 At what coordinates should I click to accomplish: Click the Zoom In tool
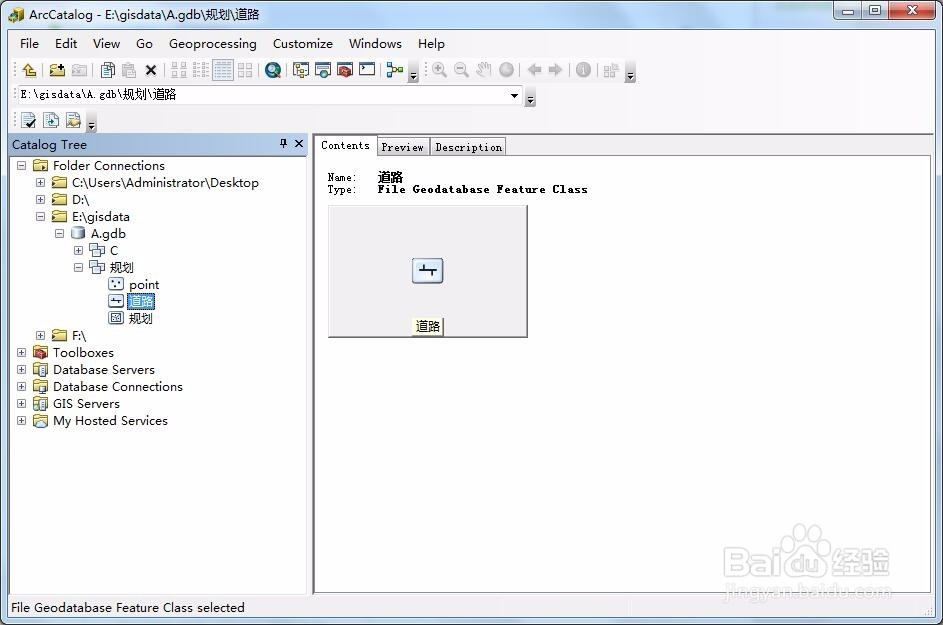[x=440, y=70]
